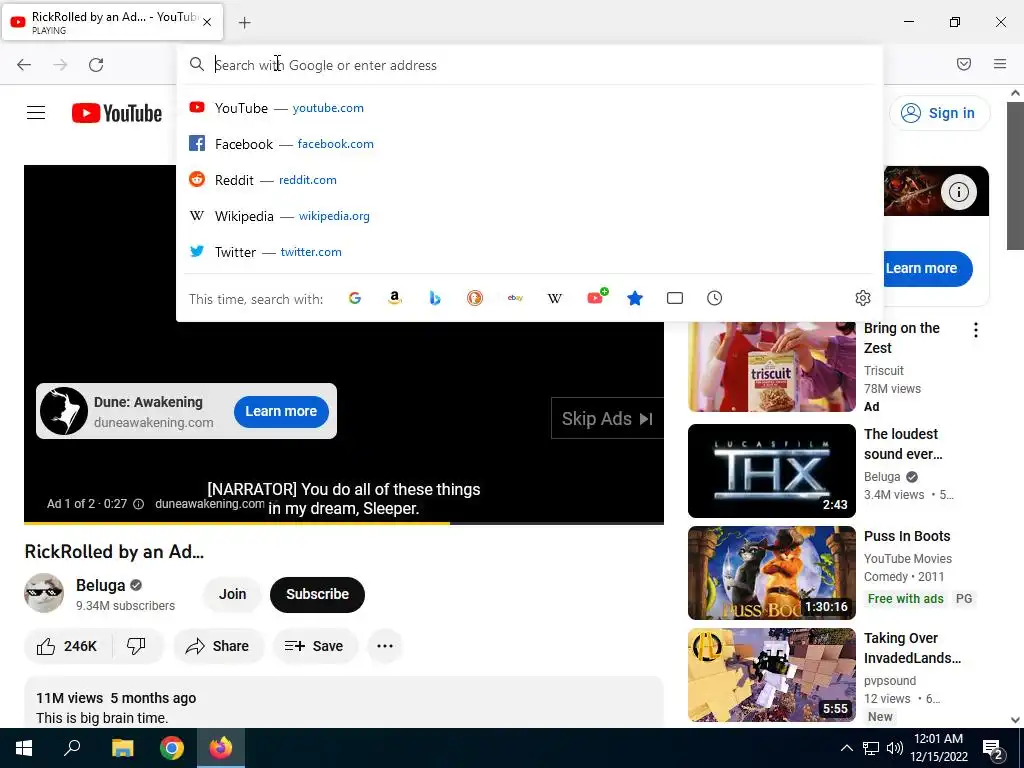Open Taking Over InvadedLands video thumbnail
1024x768 pixels.
pos(772,675)
